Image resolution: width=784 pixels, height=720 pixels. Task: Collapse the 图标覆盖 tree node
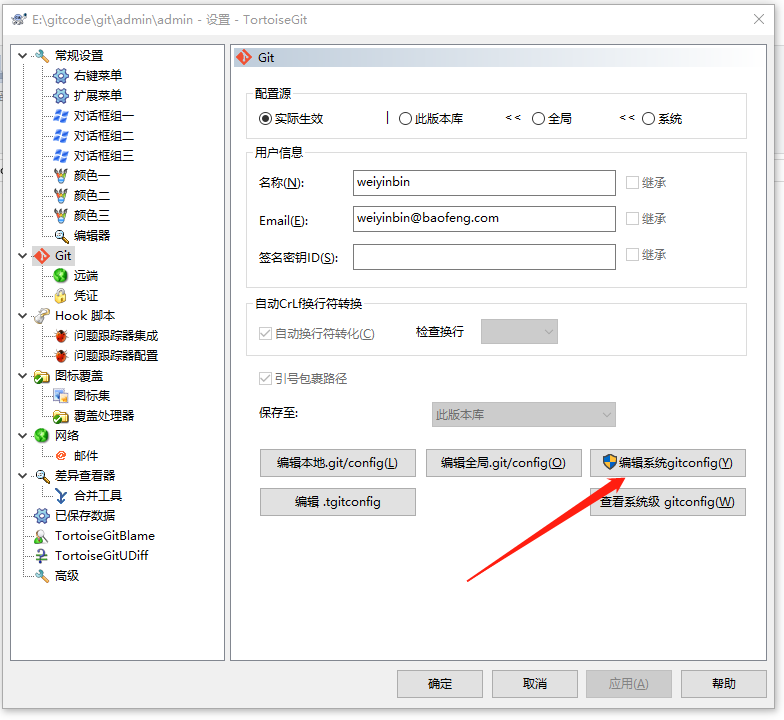click(22, 376)
